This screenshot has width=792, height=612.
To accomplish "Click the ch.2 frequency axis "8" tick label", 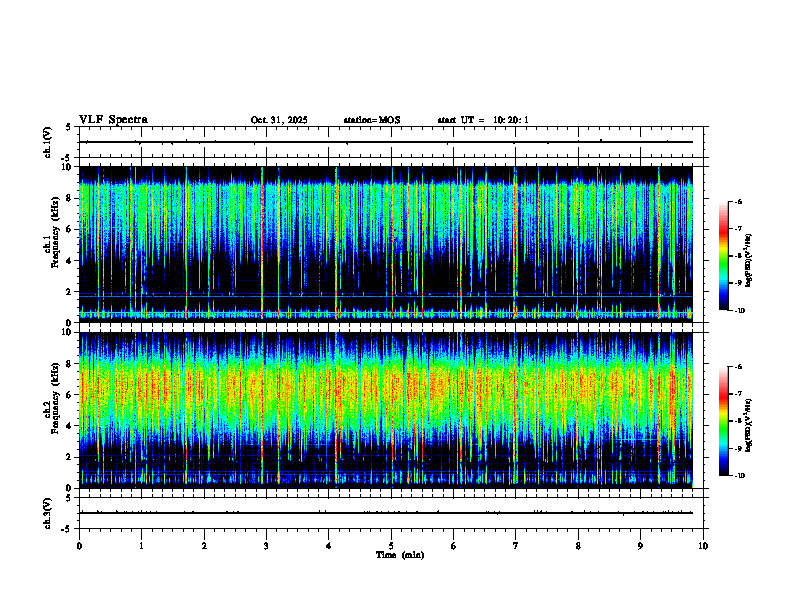I will [x=70, y=364].
